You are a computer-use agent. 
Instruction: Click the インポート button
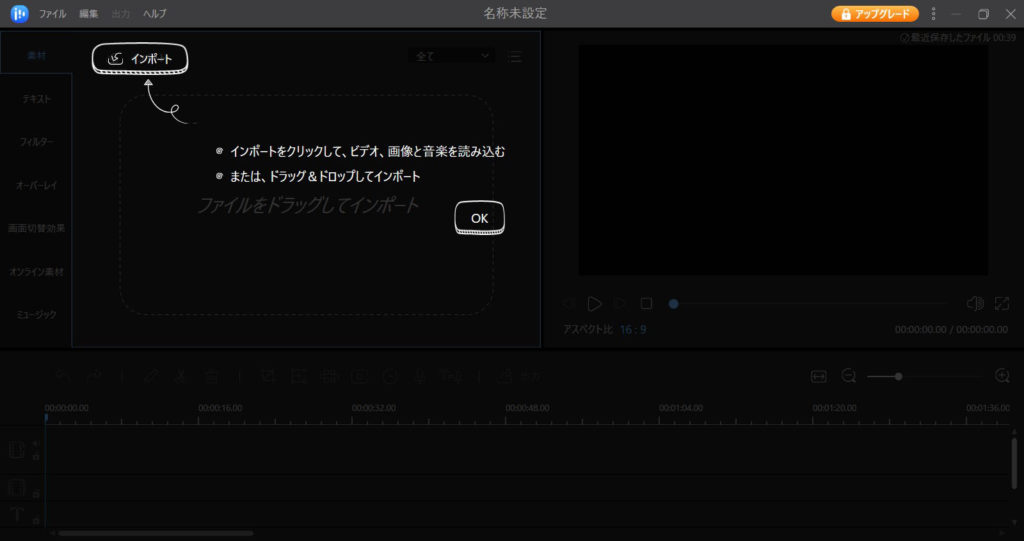click(x=140, y=59)
